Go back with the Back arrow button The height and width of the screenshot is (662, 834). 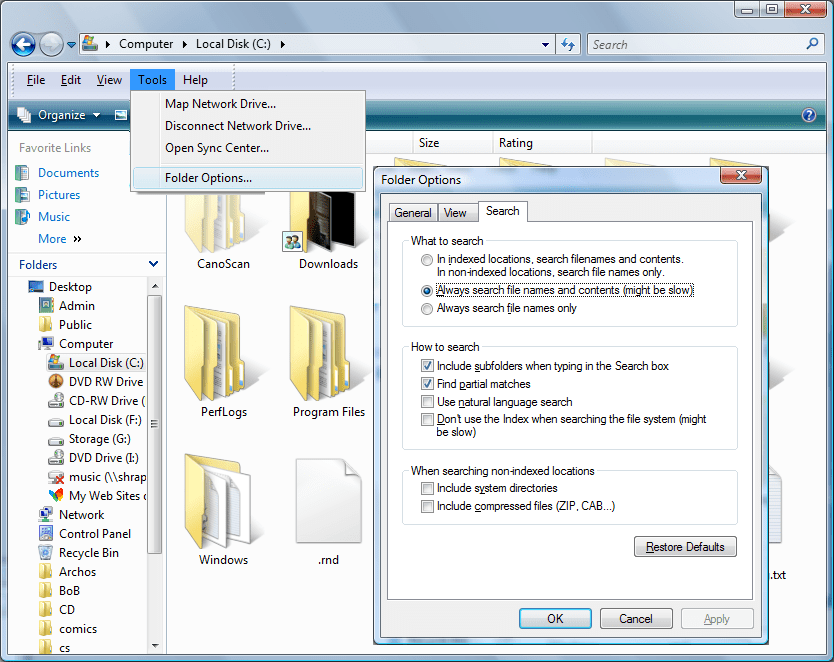pos(23,44)
